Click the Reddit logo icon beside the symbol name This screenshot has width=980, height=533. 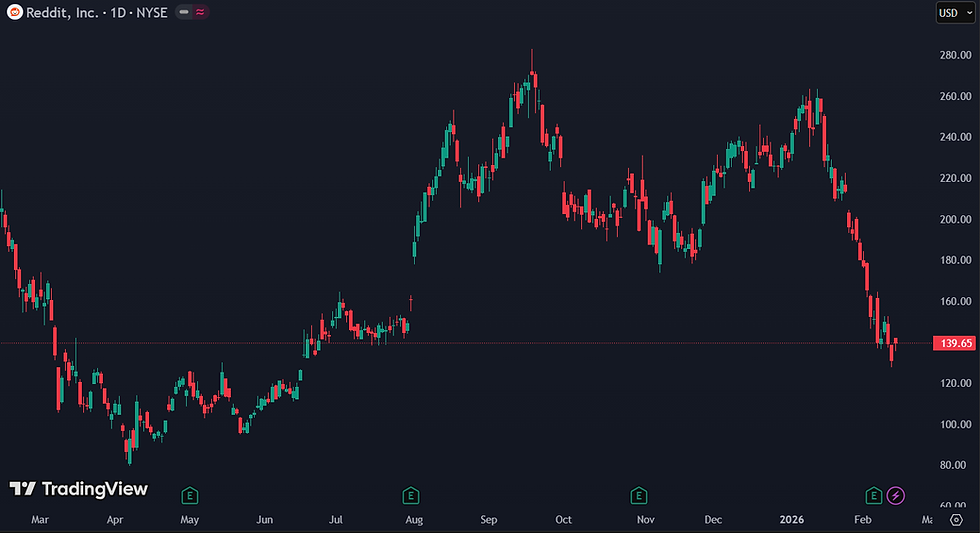tap(14, 12)
